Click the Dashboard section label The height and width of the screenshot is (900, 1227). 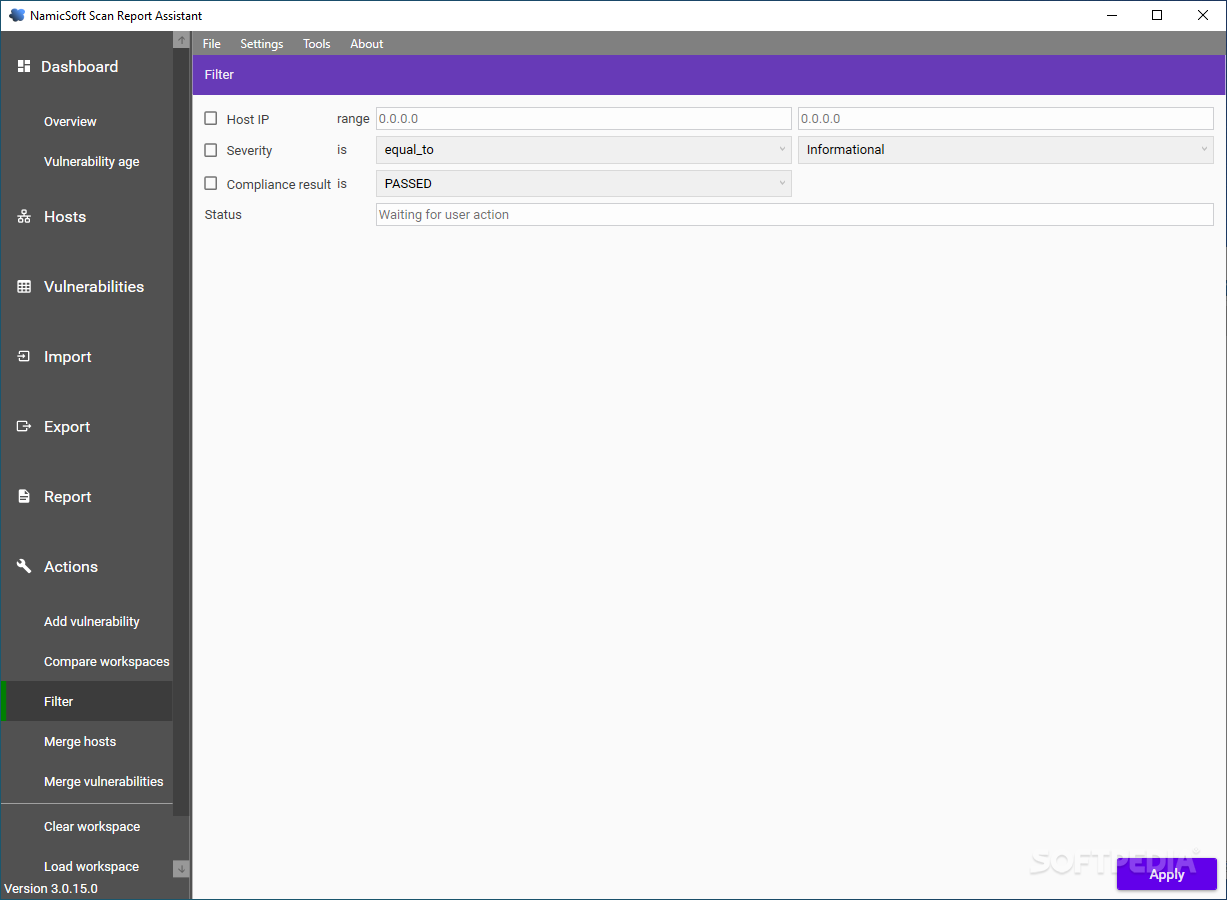[x=79, y=67]
